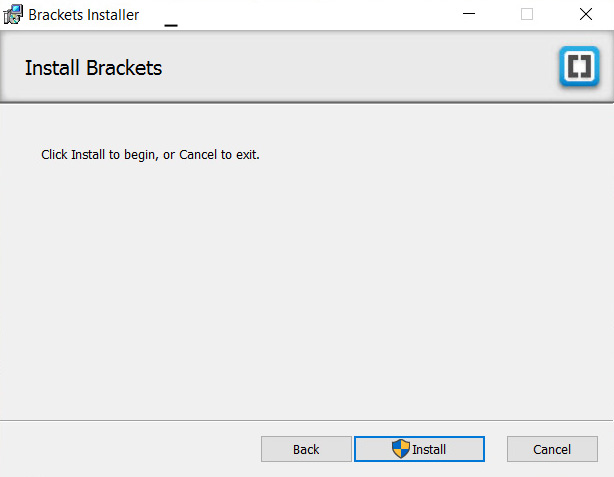Go back with the Back button
The width and height of the screenshot is (614, 477).
[306, 449]
